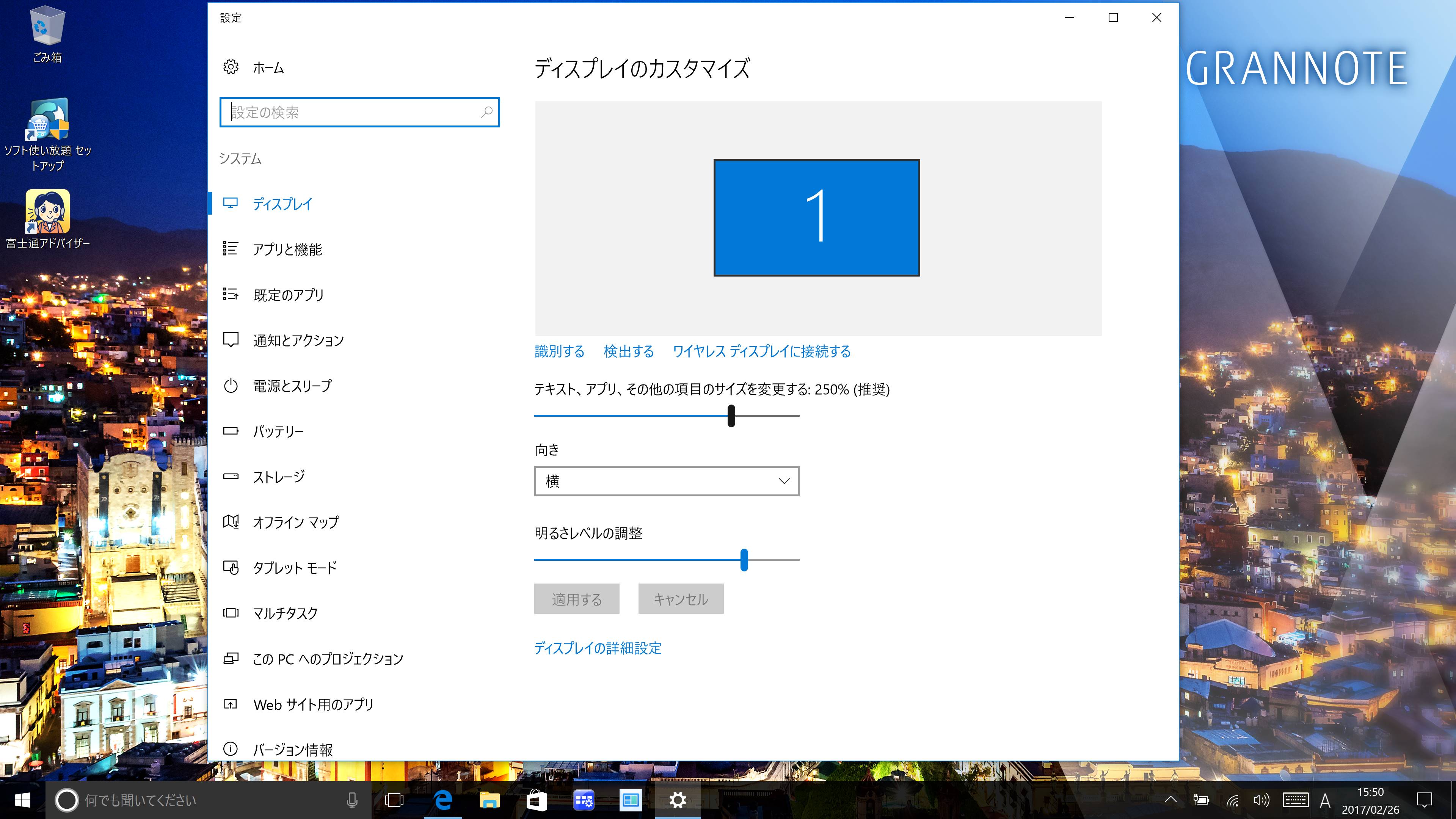Open the Action Center notification icon
This screenshot has height=819, width=1456.
pyautogui.click(x=1425, y=800)
